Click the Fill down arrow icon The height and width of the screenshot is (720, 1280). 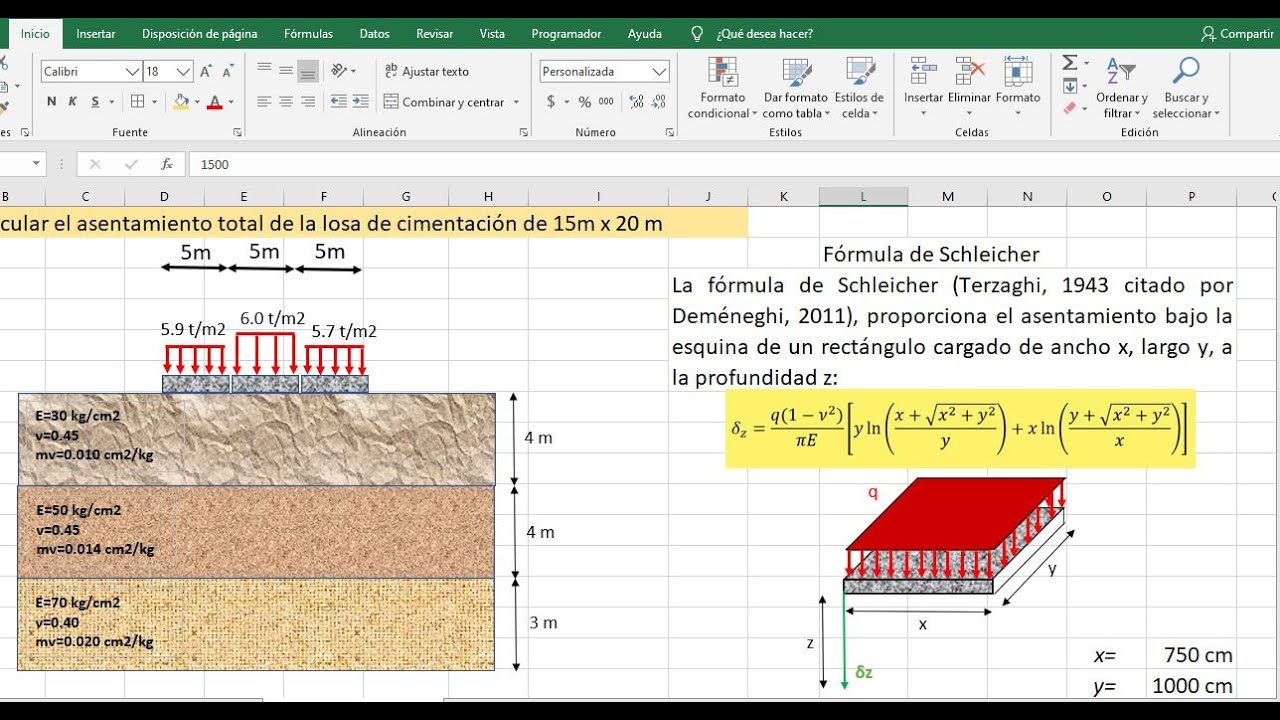(x=1069, y=86)
